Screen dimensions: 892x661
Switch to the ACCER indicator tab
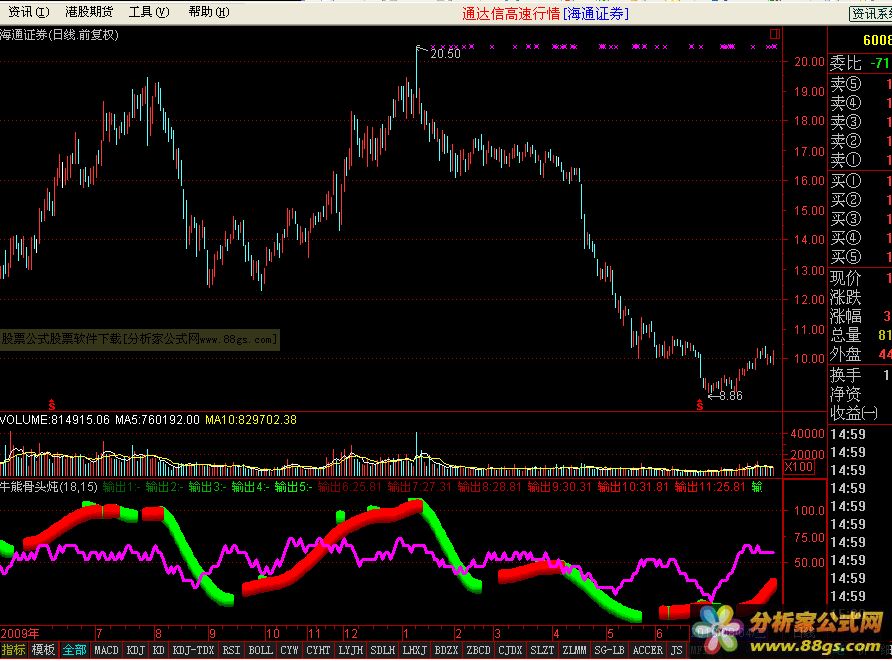point(647,650)
